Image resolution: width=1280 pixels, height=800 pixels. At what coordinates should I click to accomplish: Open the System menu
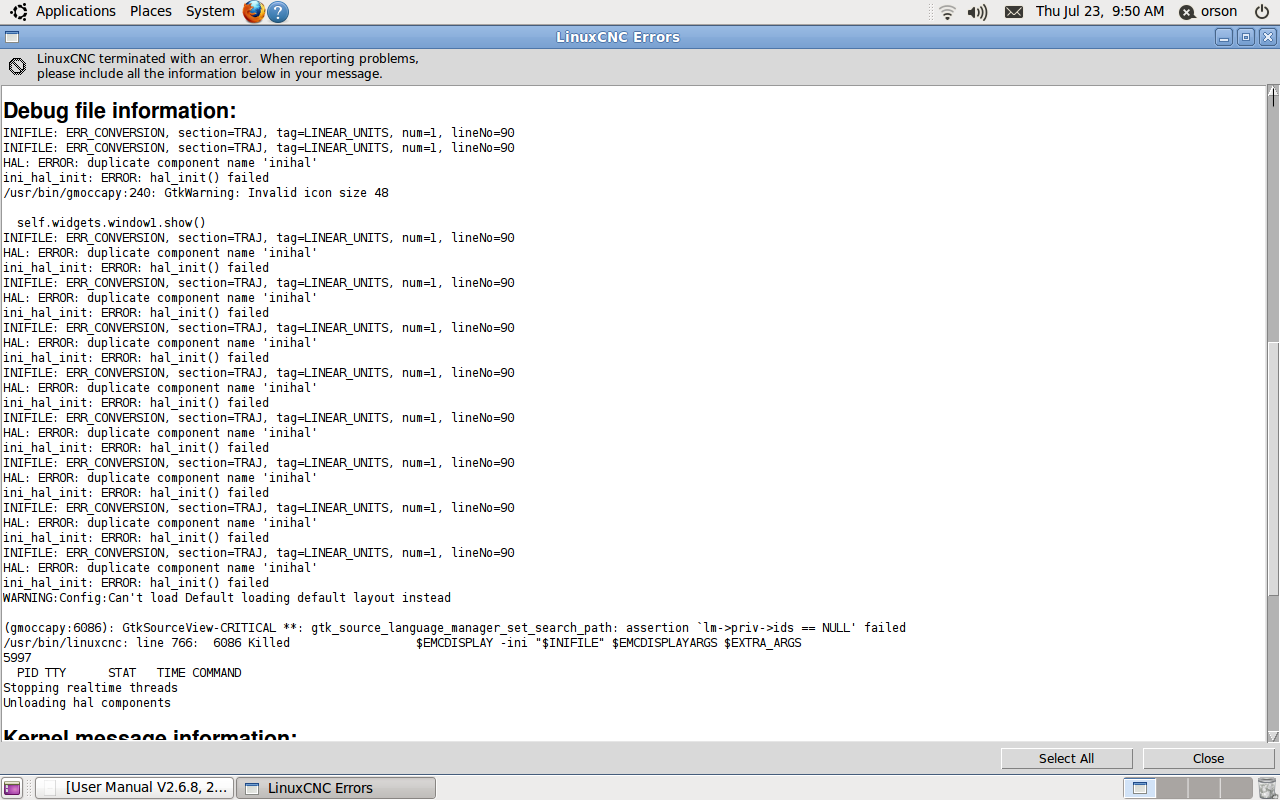tap(210, 11)
